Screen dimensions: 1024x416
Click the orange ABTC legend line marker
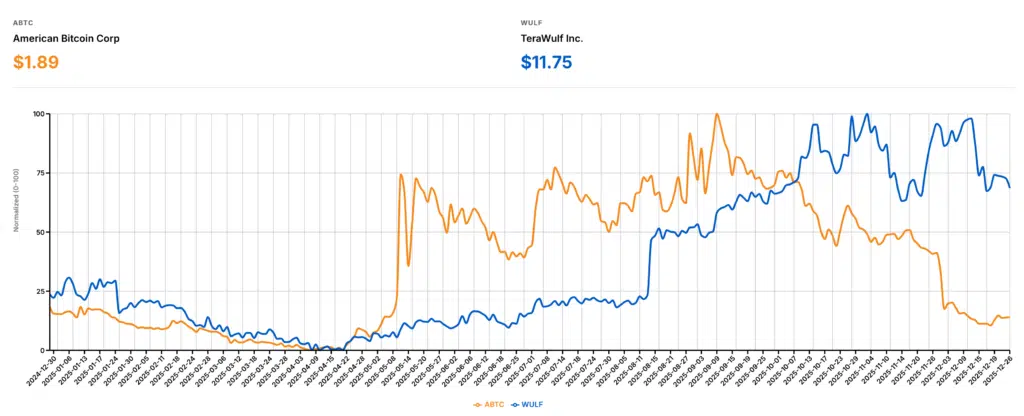click(477, 406)
